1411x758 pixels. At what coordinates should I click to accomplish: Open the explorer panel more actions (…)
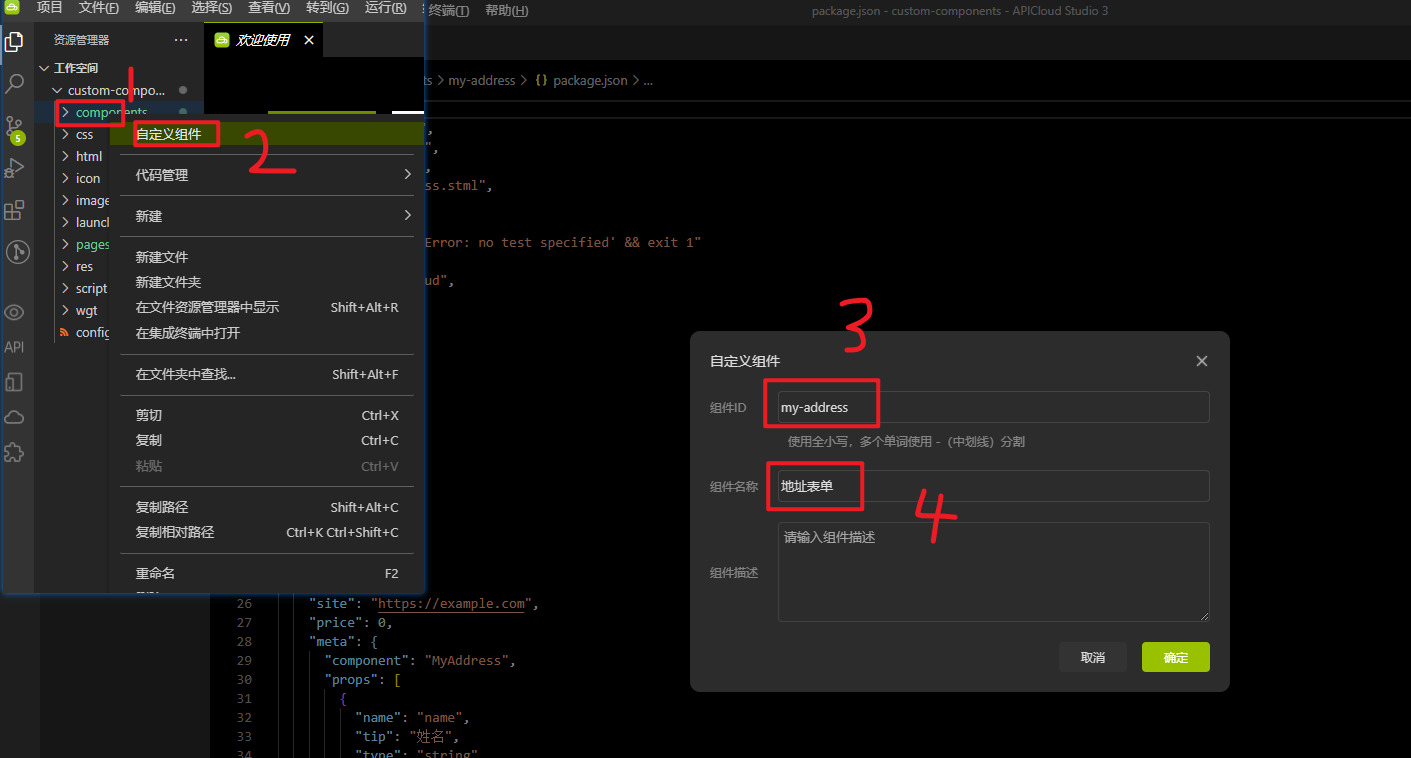[181, 40]
